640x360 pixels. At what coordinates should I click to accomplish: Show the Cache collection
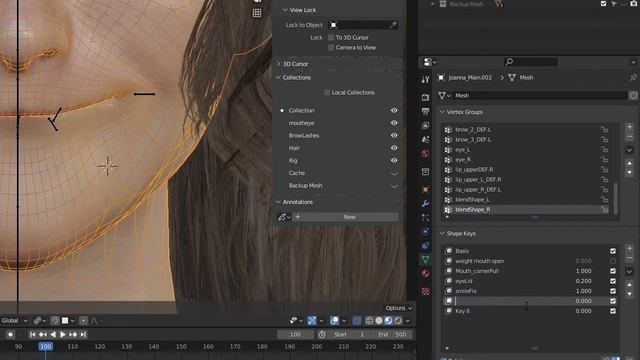pyautogui.click(x=394, y=173)
